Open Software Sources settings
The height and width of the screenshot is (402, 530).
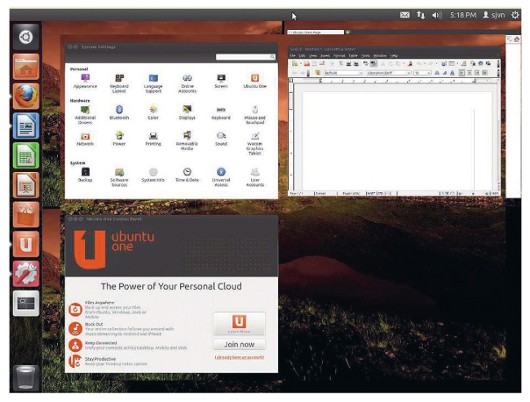point(119,177)
